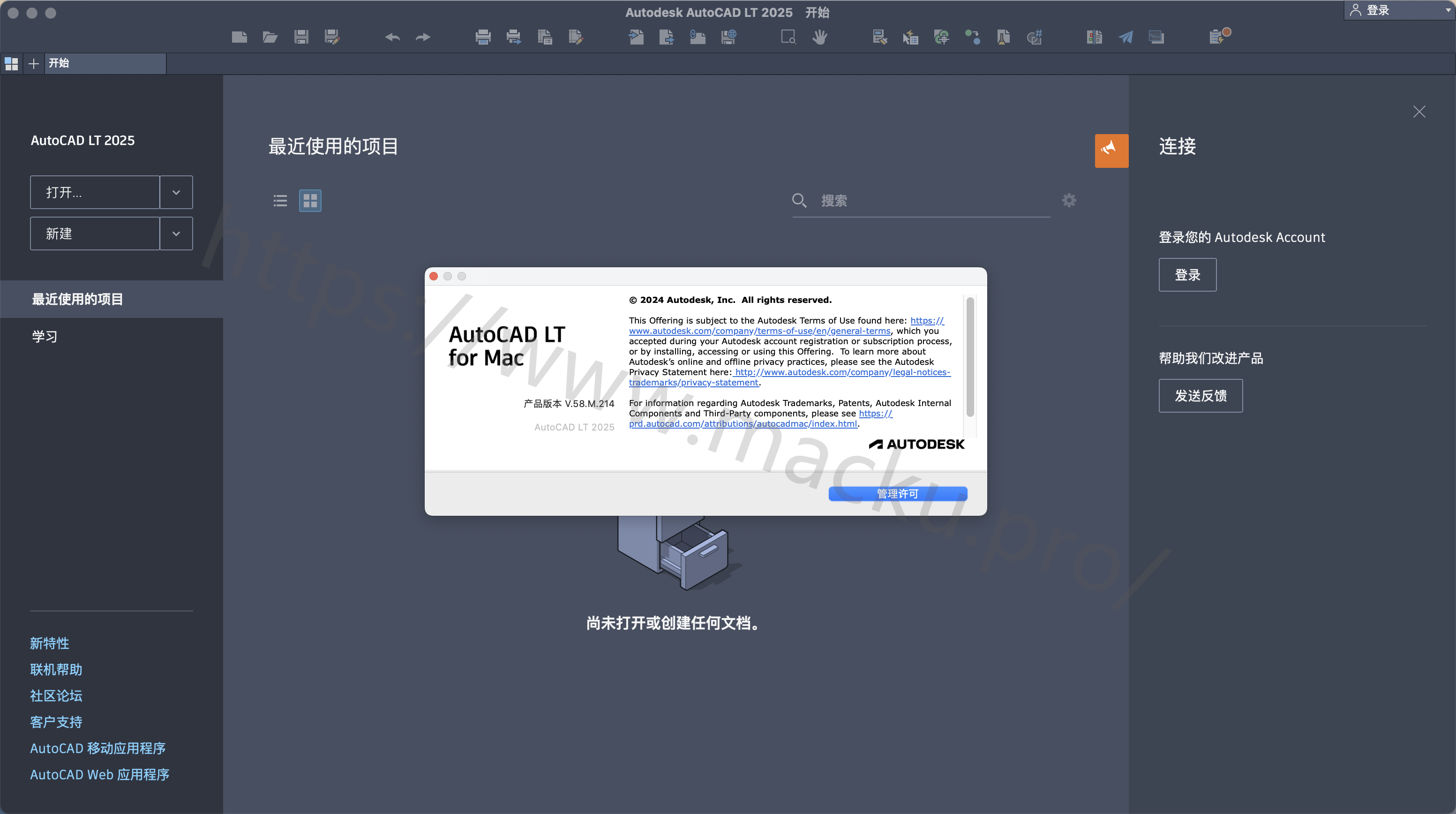Viewport: 1456px width, 814px height.
Task: Click the 打开... button
Action: (x=95, y=192)
